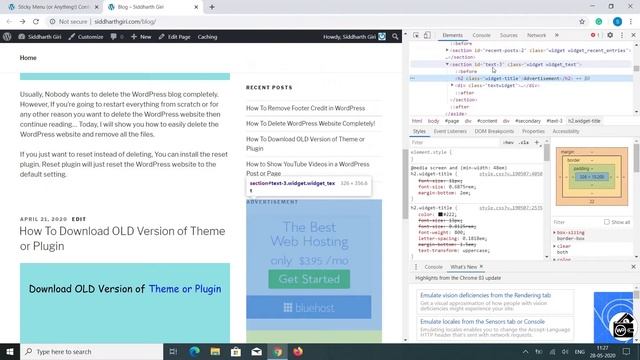
Task: Switch to the Console tab in DevTools
Action: pos(481,36)
